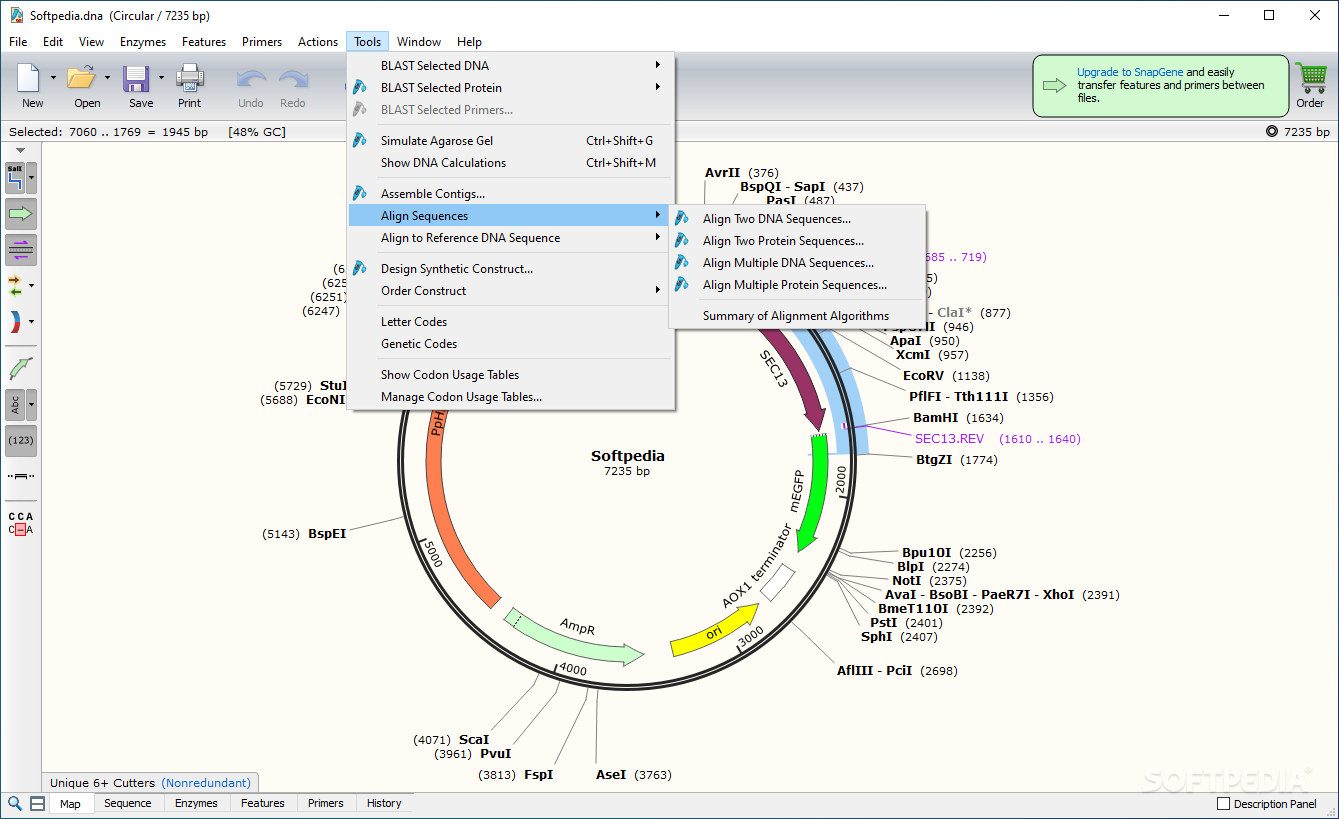Image resolution: width=1339 pixels, height=819 pixels.
Task: Click the Order shopping cart icon
Action: point(1310,78)
